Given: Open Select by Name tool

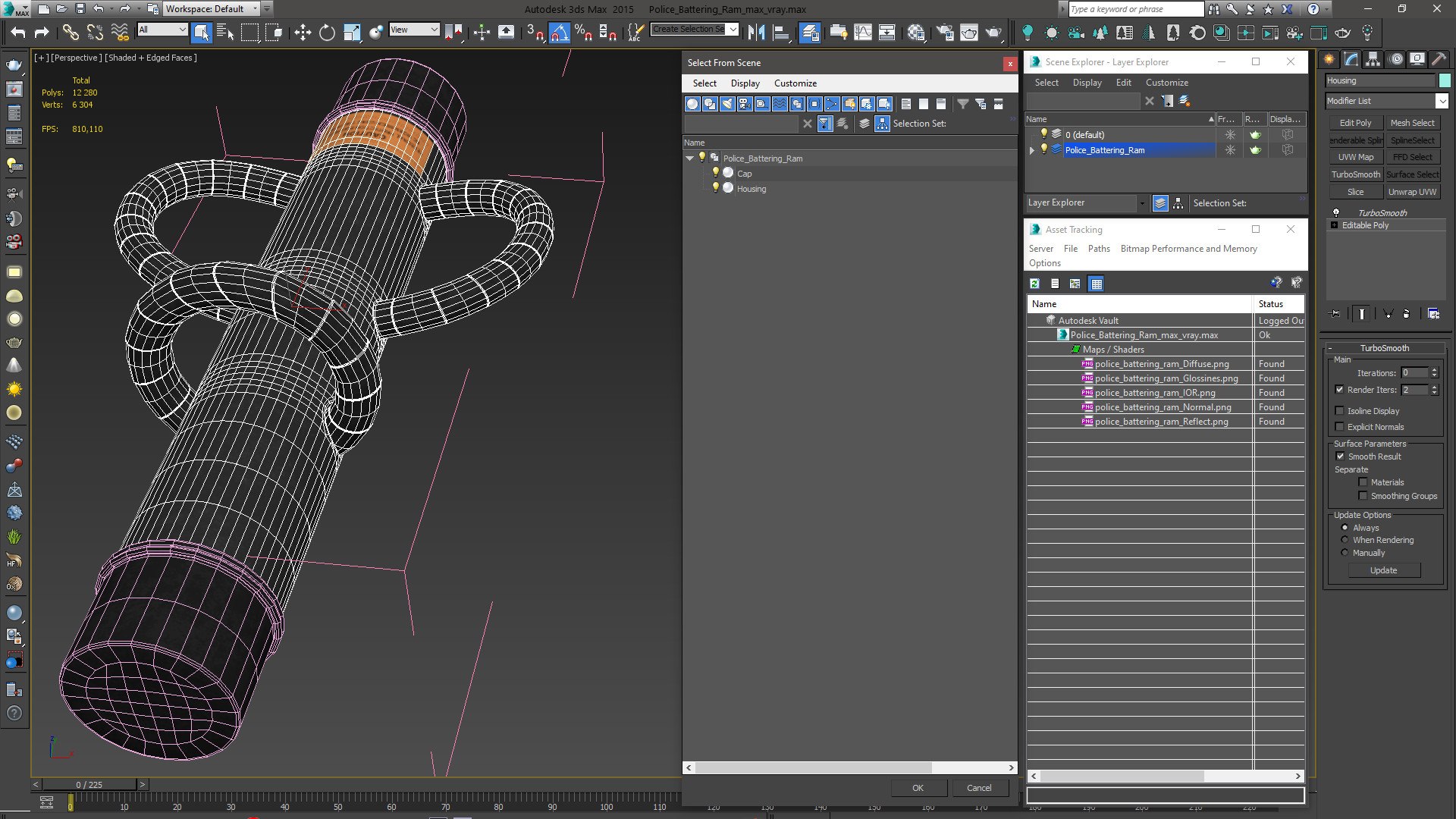Looking at the screenshot, I should tap(225, 32).
